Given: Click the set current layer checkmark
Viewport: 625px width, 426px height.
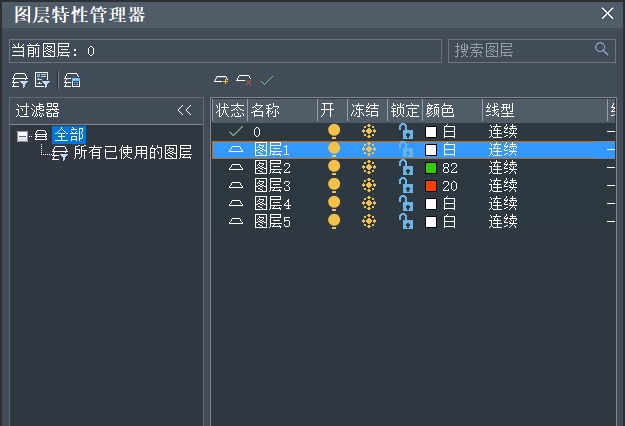Looking at the screenshot, I should 266,80.
